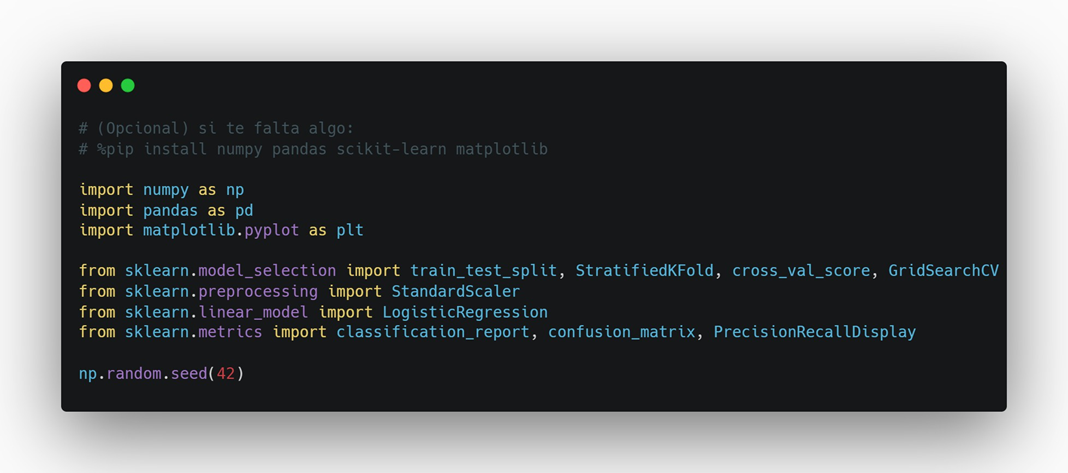The height and width of the screenshot is (473, 1068).
Task: Click 'model_selection' in the sklearn import
Action: click(x=272, y=271)
